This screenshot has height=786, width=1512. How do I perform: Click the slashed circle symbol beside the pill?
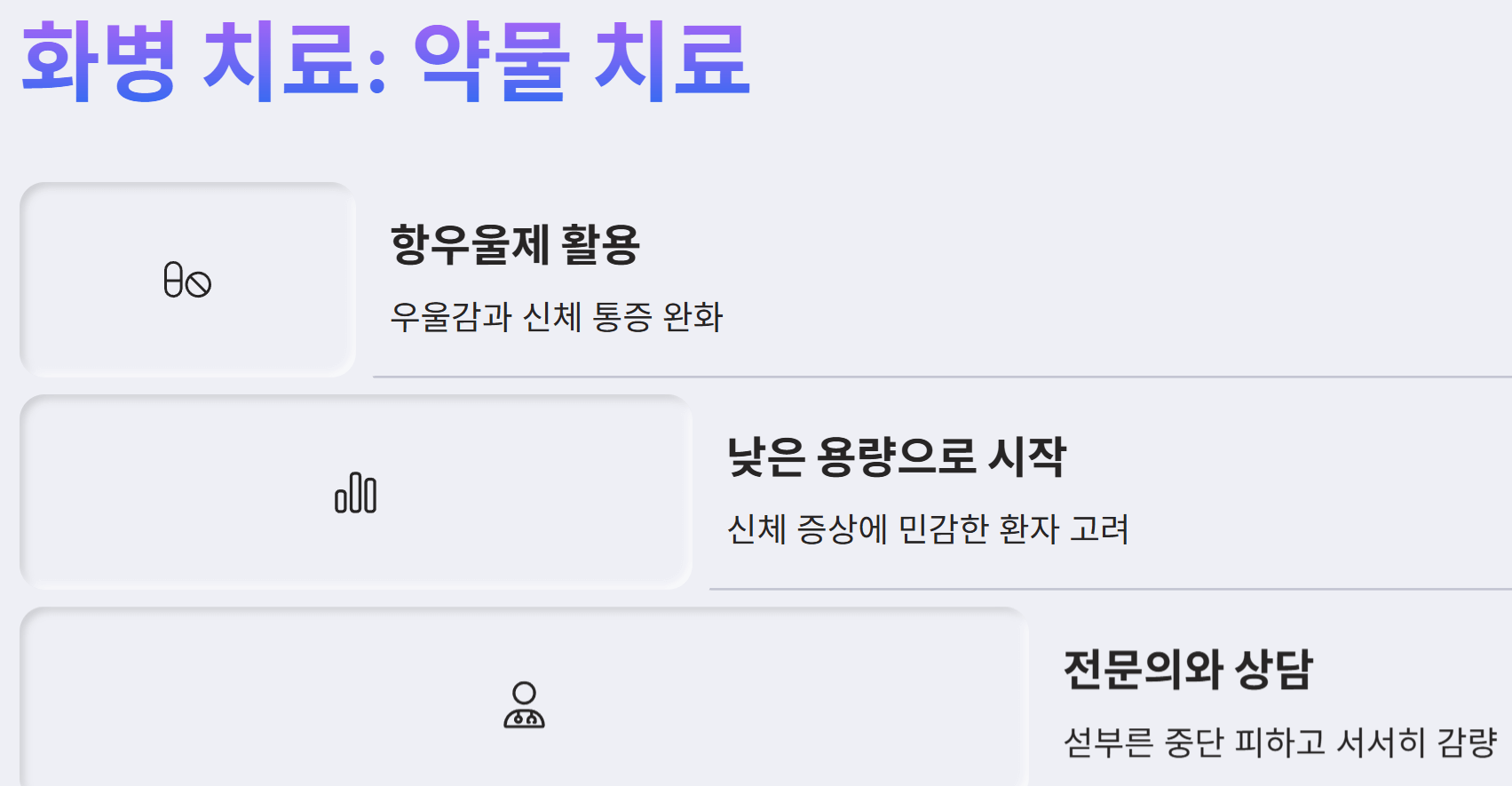[199, 284]
